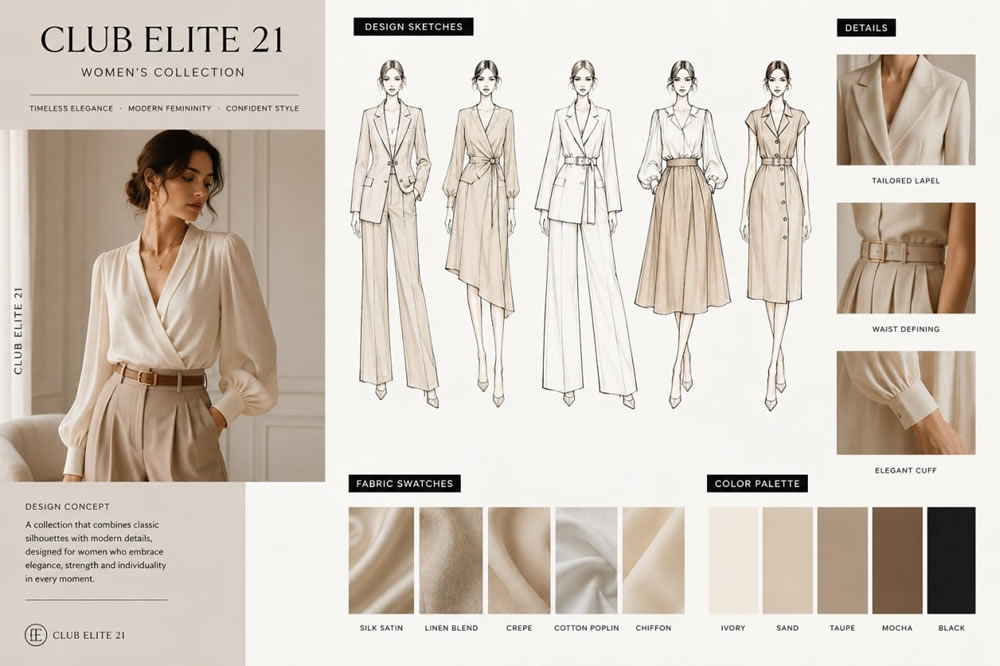Image resolution: width=1000 pixels, height=666 pixels.
Task: Select the button-front midi dress sketch
Action: click(x=776, y=235)
